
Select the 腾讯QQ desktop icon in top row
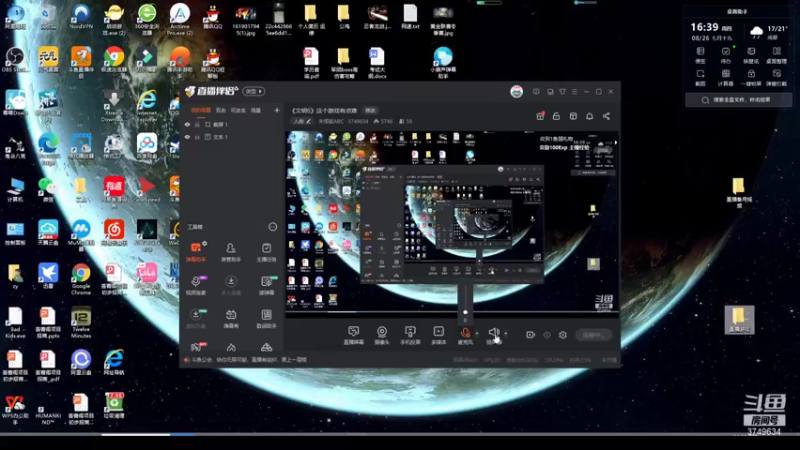pyautogui.click(x=212, y=17)
